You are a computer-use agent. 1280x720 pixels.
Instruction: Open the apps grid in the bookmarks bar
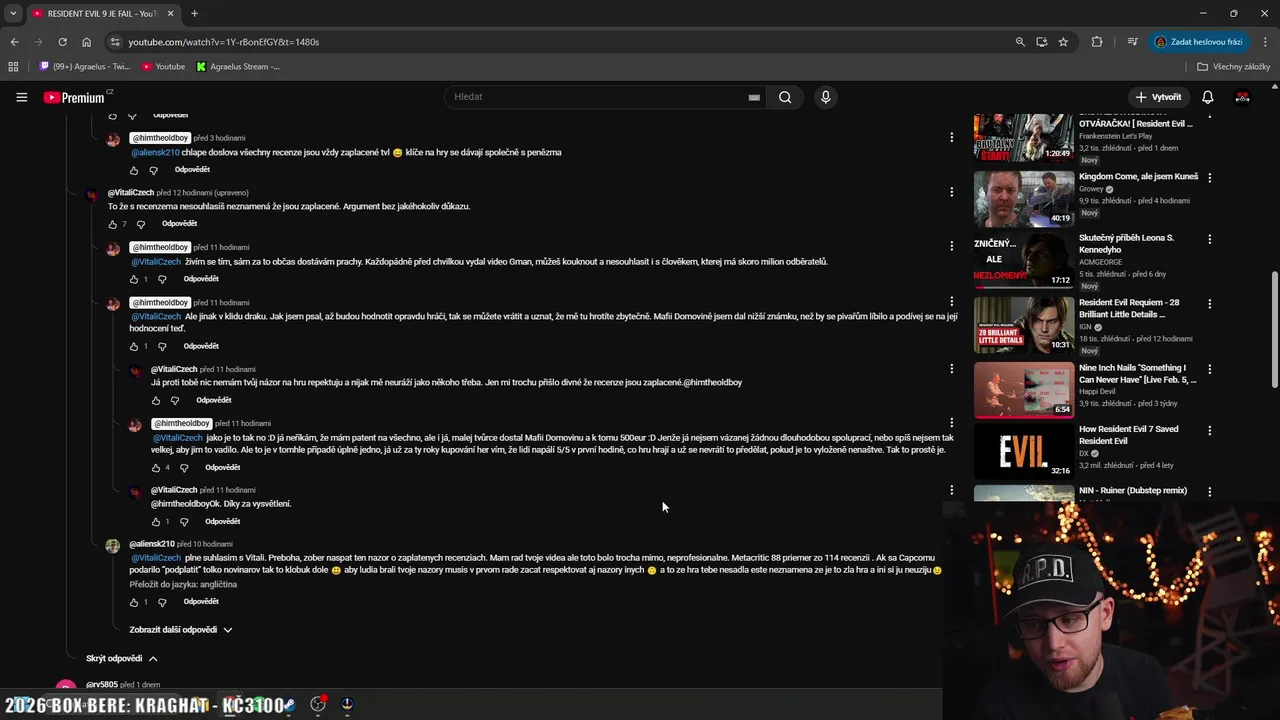(x=13, y=67)
